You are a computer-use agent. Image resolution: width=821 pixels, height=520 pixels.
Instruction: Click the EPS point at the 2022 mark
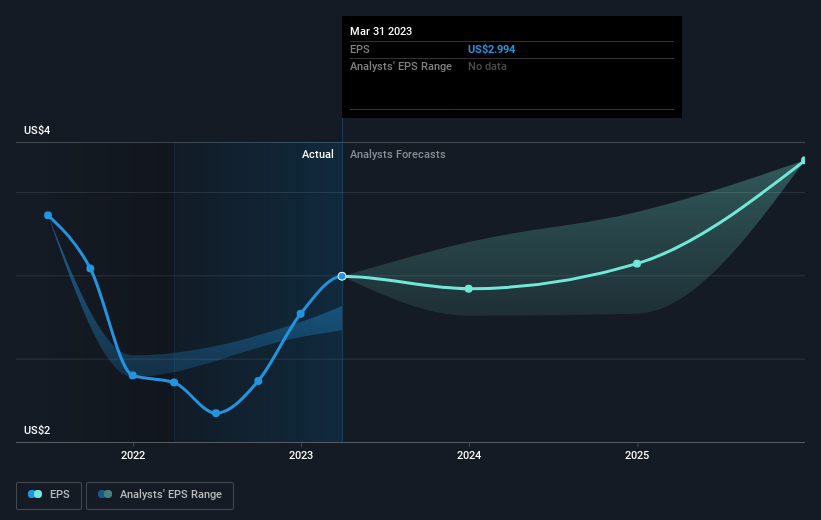(x=132, y=375)
